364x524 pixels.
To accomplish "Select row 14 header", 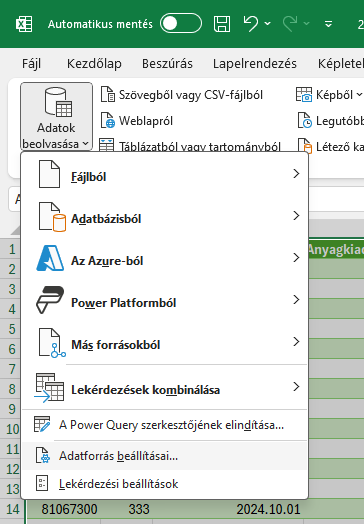I will [x=13, y=509].
